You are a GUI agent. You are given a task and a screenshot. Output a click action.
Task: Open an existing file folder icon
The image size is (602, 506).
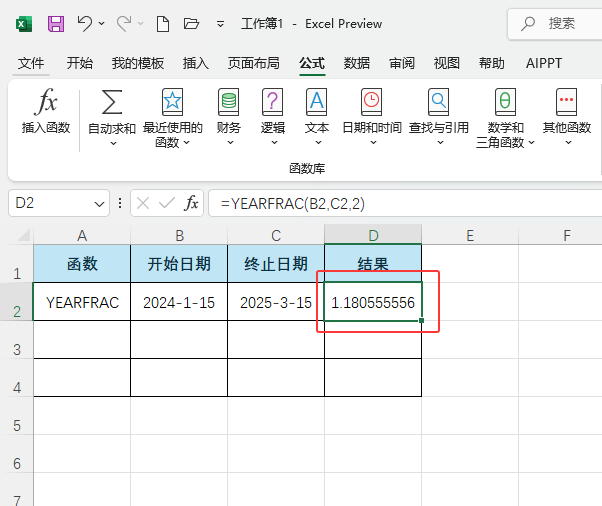click(191, 24)
